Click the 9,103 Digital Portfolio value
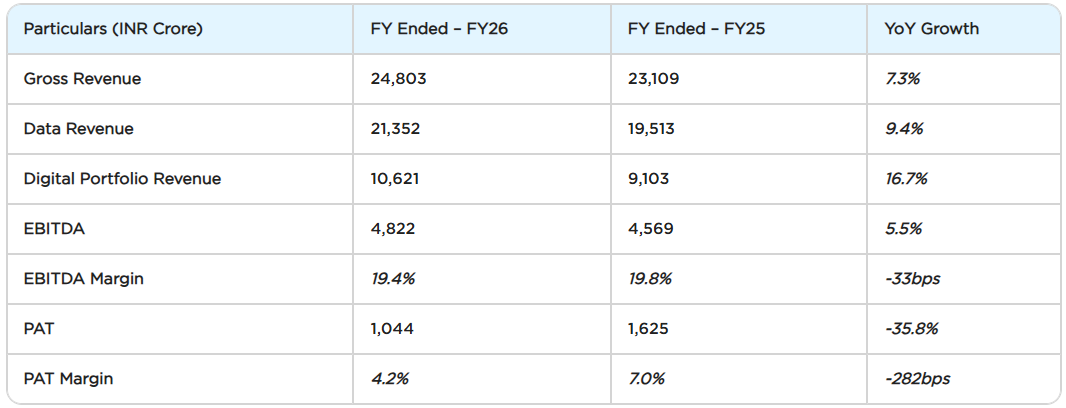The image size is (1066, 408). click(x=648, y=179)
